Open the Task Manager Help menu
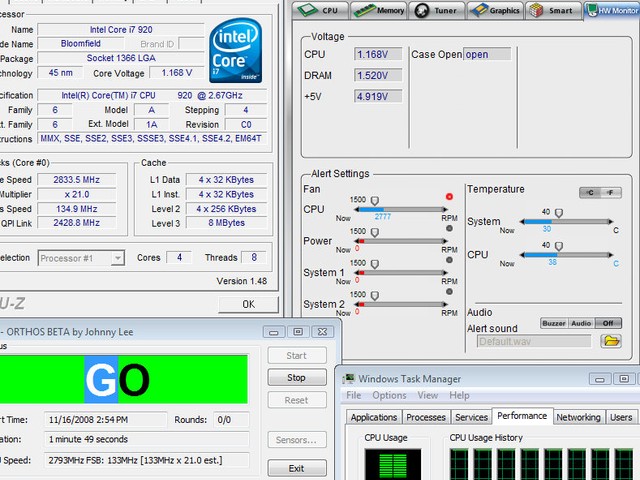Screen dimensions: 640x480 [x=459, y=395]
